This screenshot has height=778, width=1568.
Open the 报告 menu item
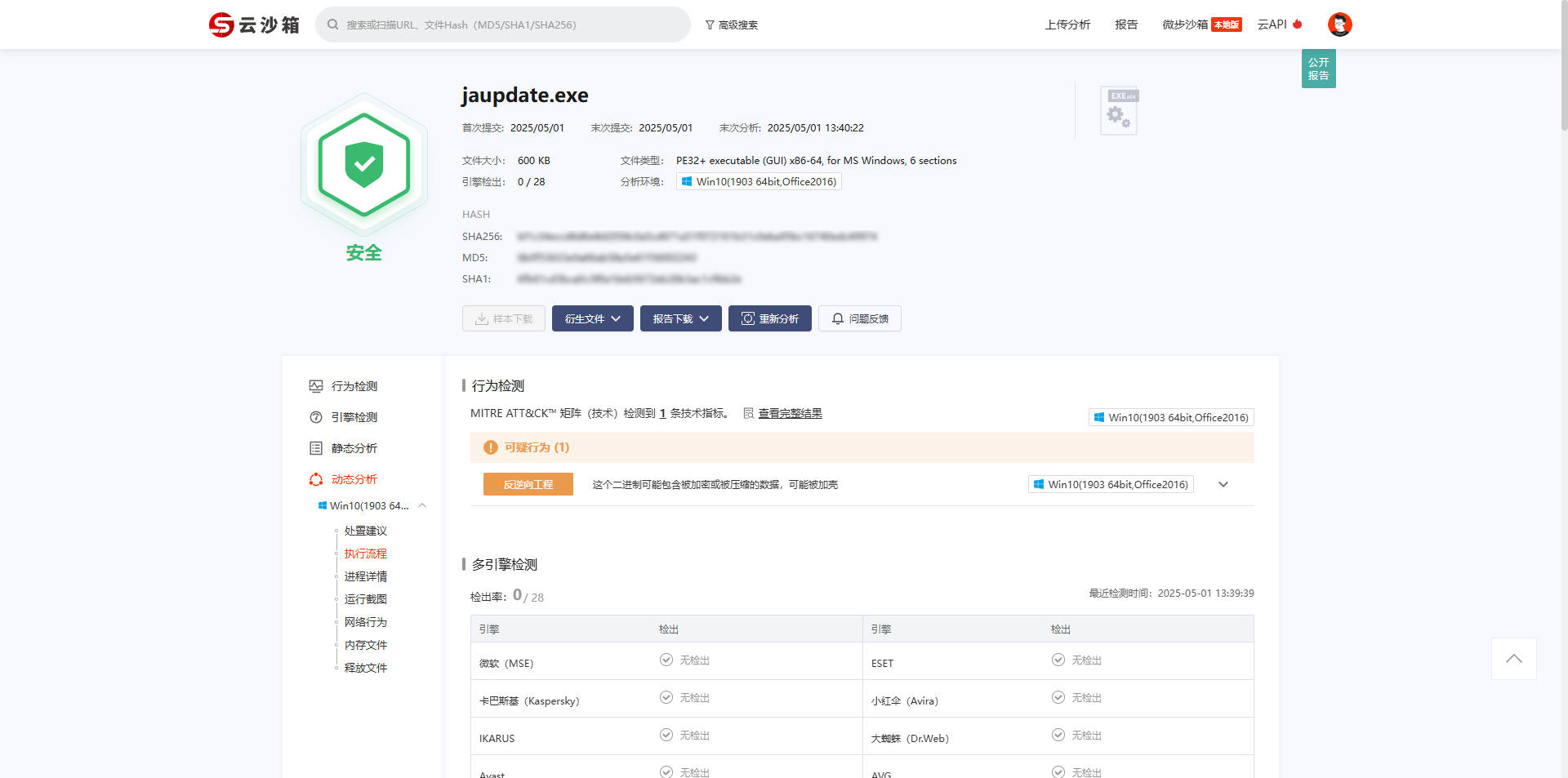tap(1126, 24)
